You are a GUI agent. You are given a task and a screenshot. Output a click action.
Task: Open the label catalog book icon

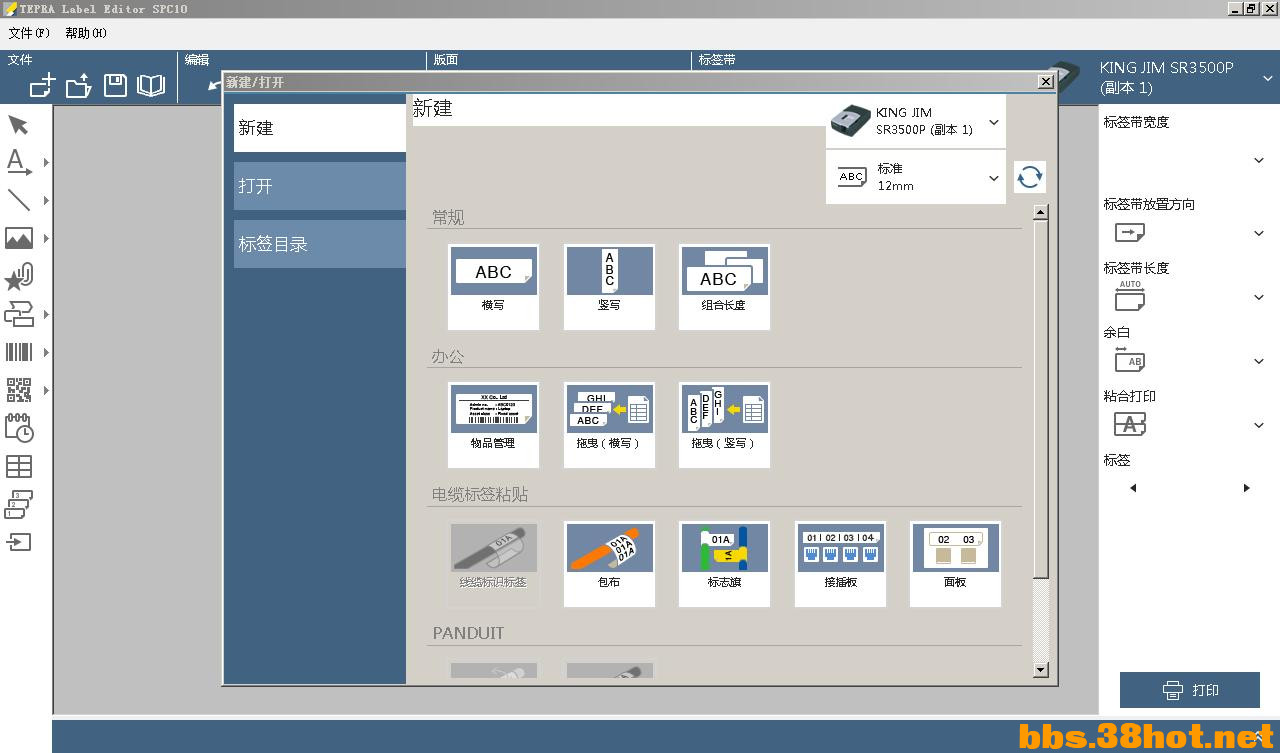(x=151, y=85)
